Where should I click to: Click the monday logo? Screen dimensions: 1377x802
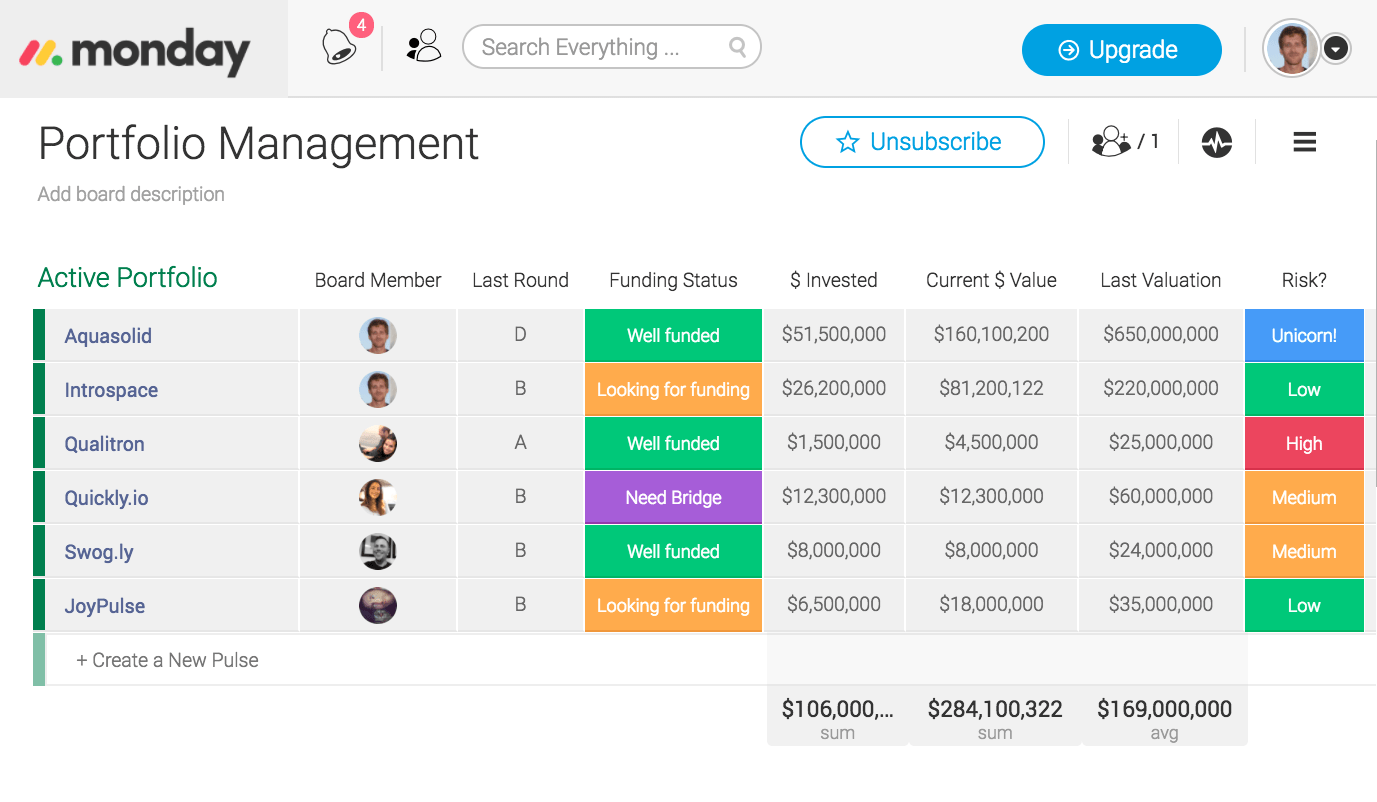click(136, 50)
